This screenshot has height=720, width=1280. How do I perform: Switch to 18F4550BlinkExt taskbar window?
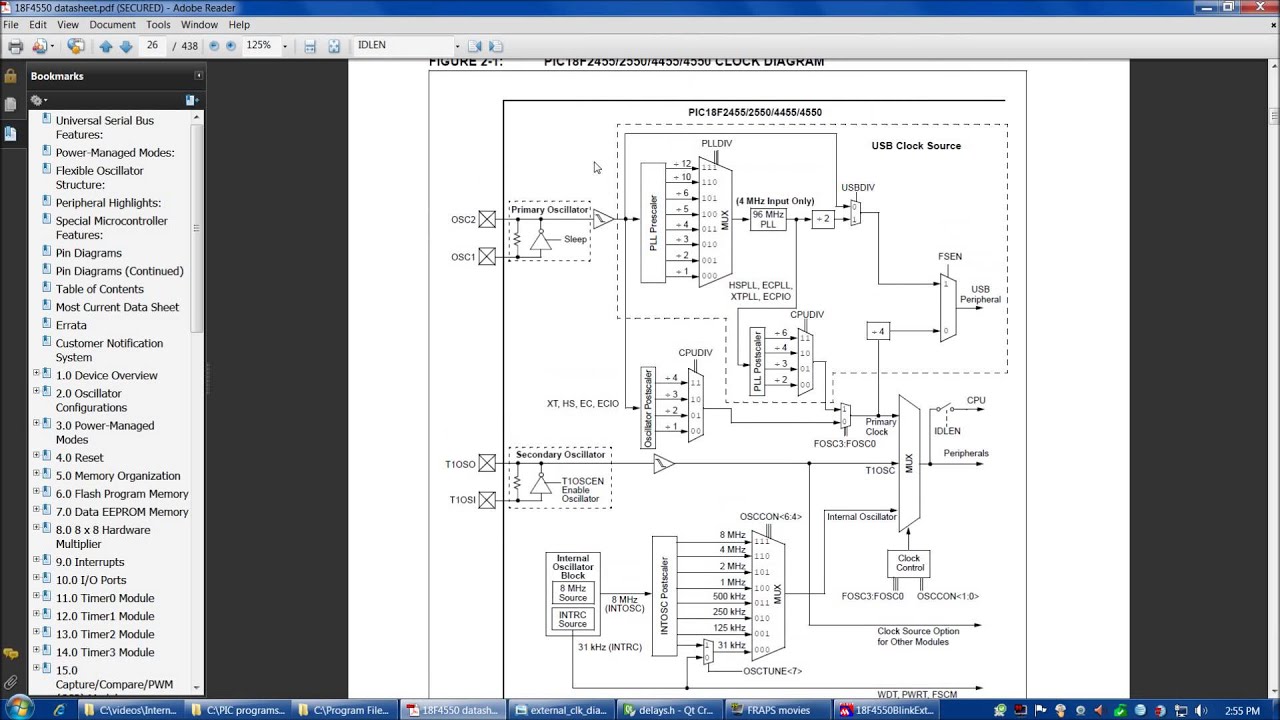pyautogui.click(x=885, y=710)
